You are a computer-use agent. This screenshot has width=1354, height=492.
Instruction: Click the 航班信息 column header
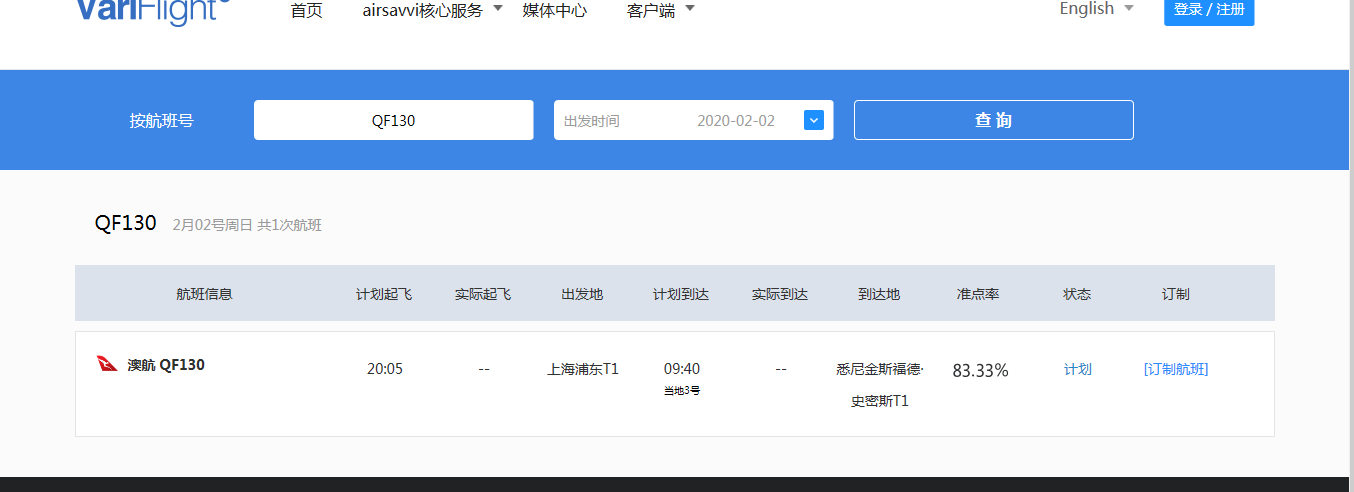click(x=204, y=294)
